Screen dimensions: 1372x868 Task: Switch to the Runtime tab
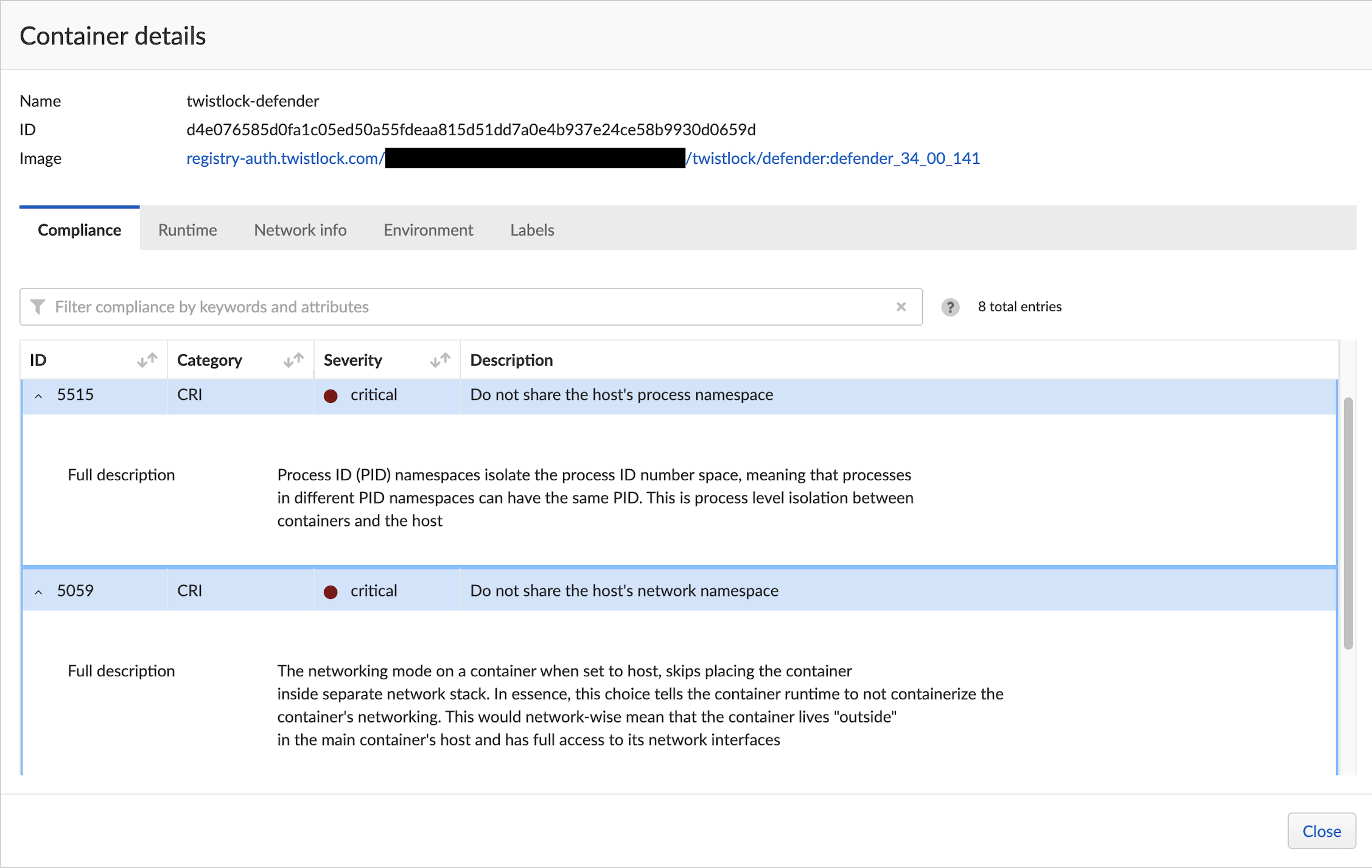(x=187, y=229)
